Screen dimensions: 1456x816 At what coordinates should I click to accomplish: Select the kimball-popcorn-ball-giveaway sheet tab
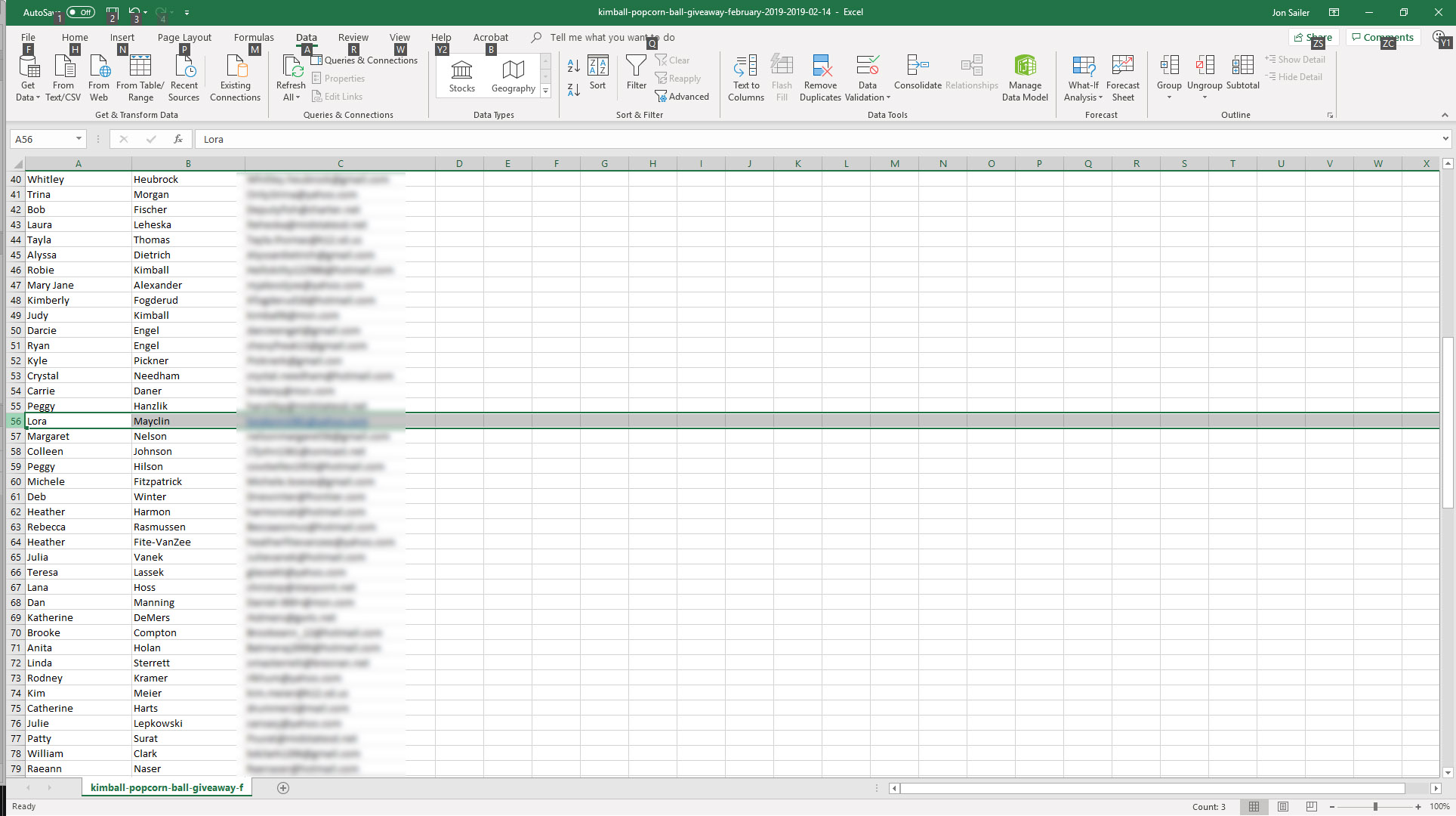coord(167,787)
